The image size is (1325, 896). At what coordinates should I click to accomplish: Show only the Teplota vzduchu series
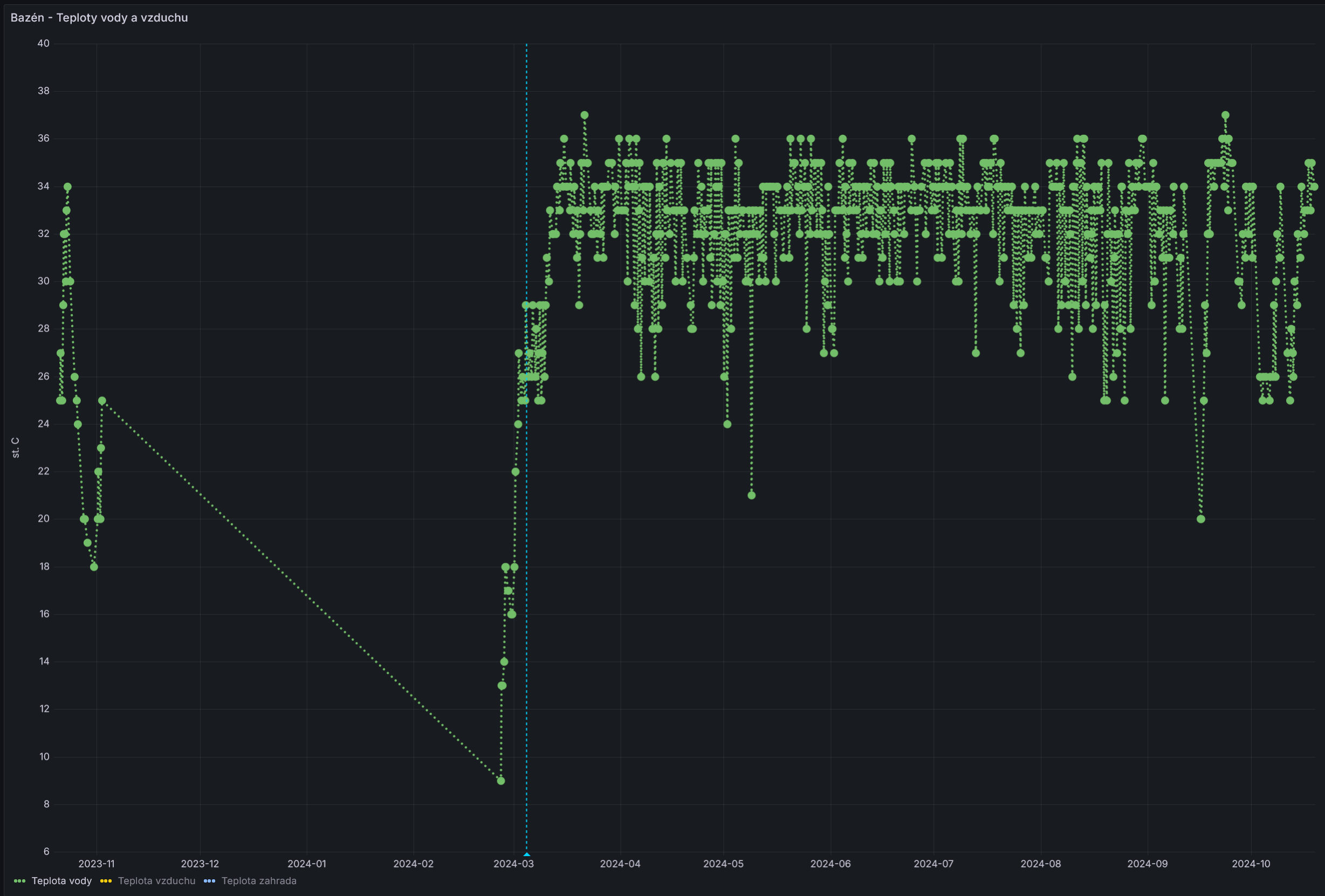click(x=156, y=880)
